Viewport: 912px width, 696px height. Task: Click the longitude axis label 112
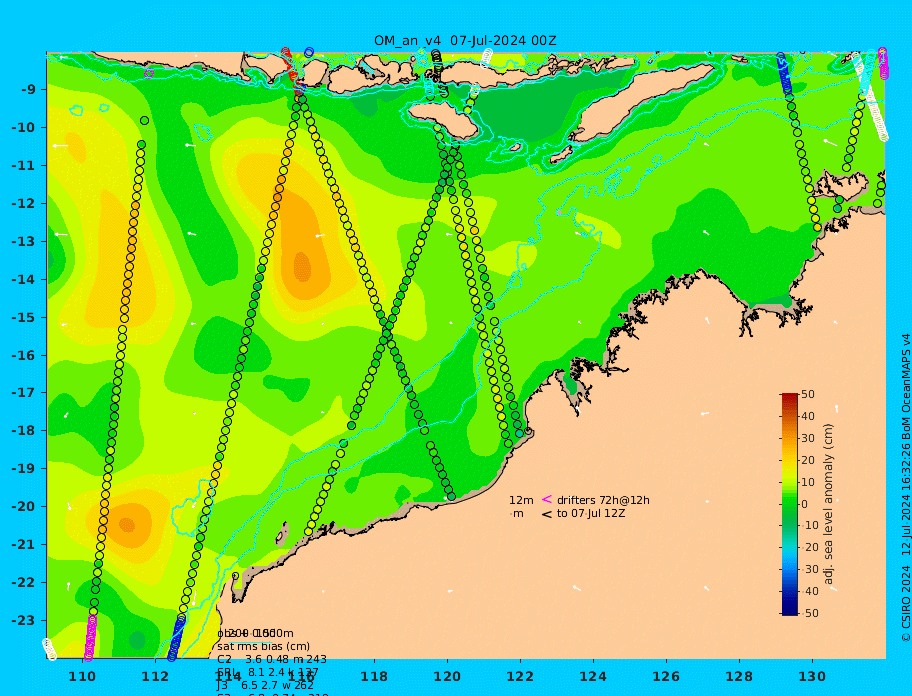tap(155, 676)
